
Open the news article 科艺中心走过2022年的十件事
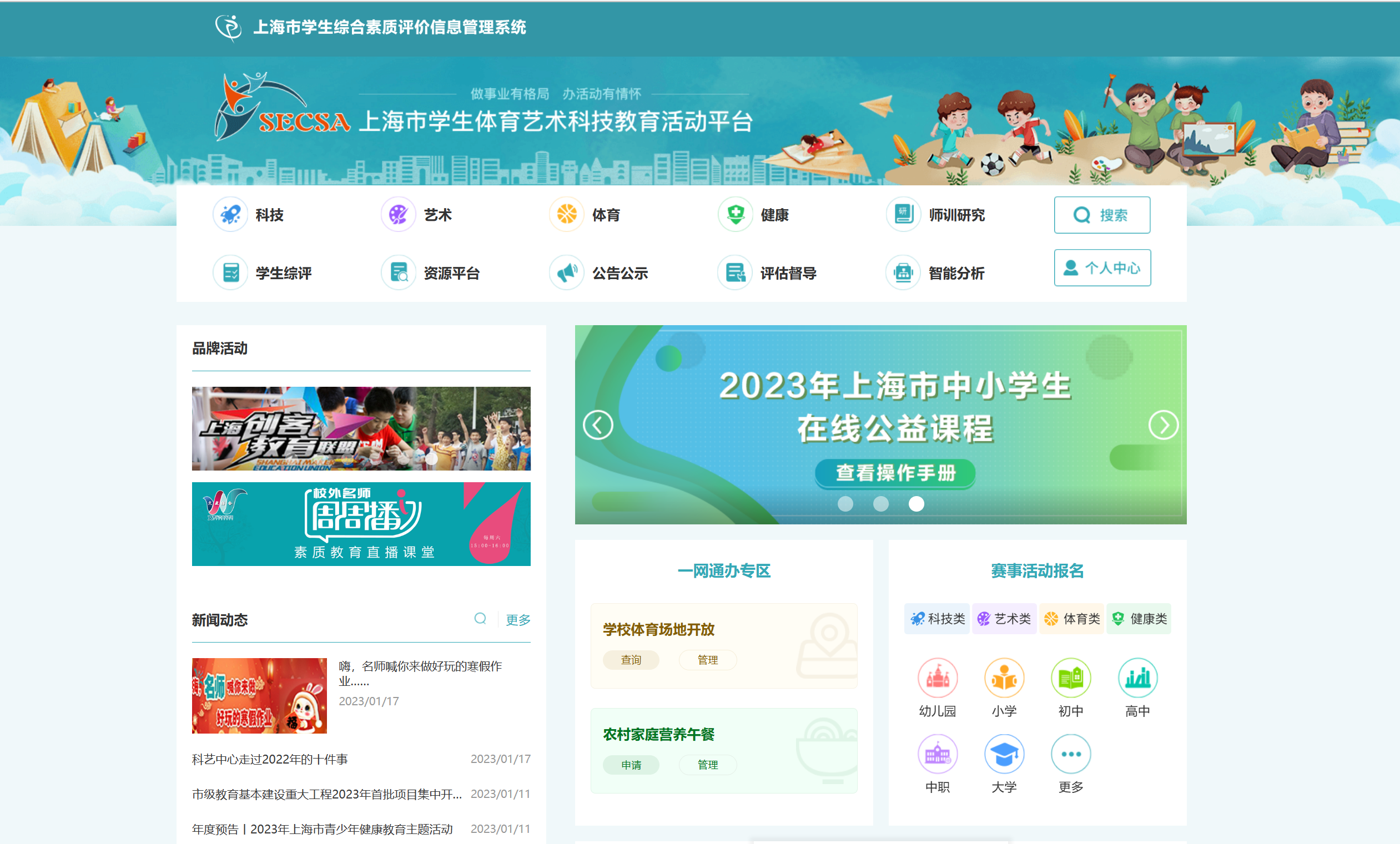[x=269, y=759]
